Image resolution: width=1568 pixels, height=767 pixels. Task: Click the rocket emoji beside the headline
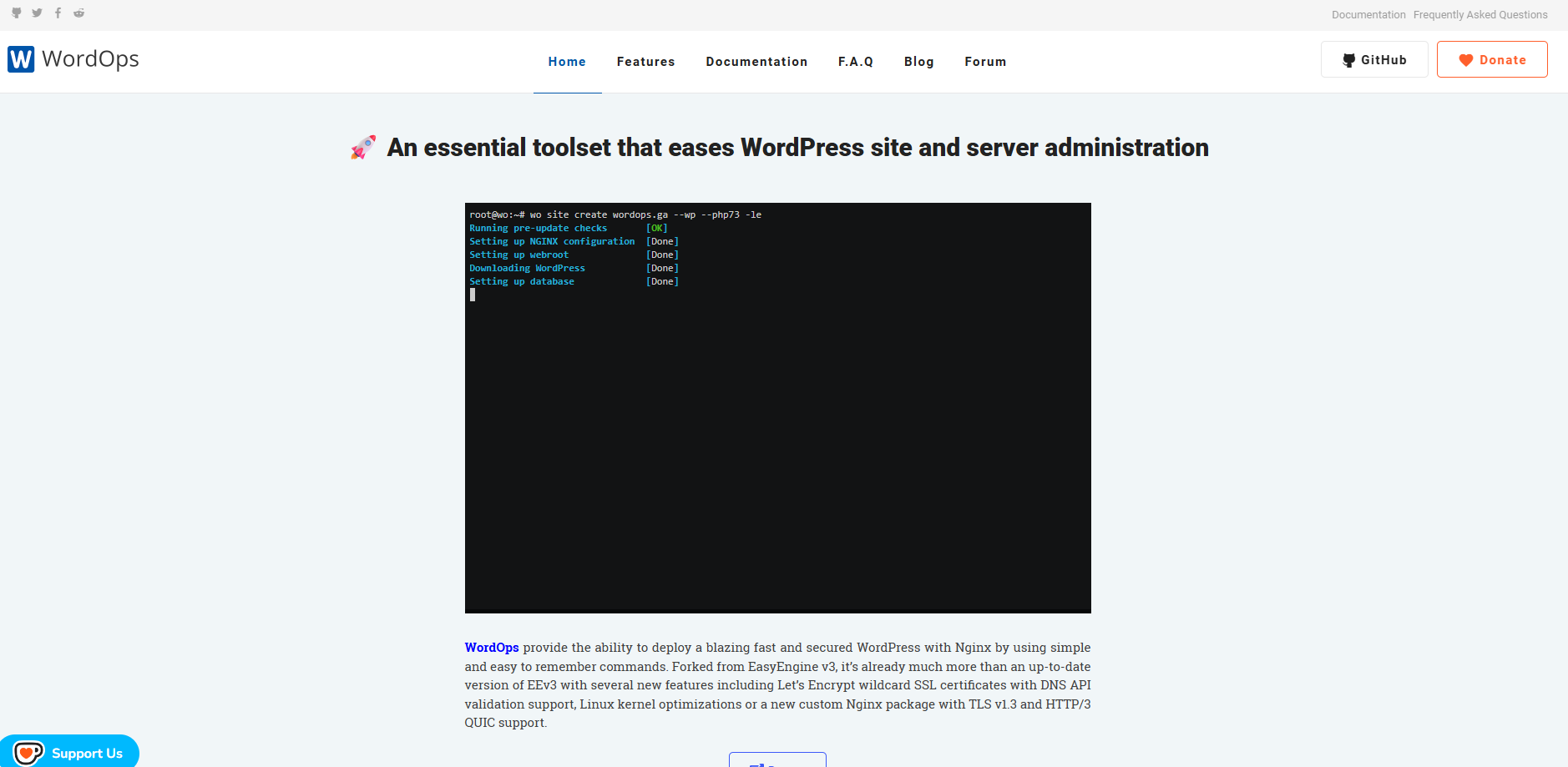pyautogui.click(x=363, y=148)
